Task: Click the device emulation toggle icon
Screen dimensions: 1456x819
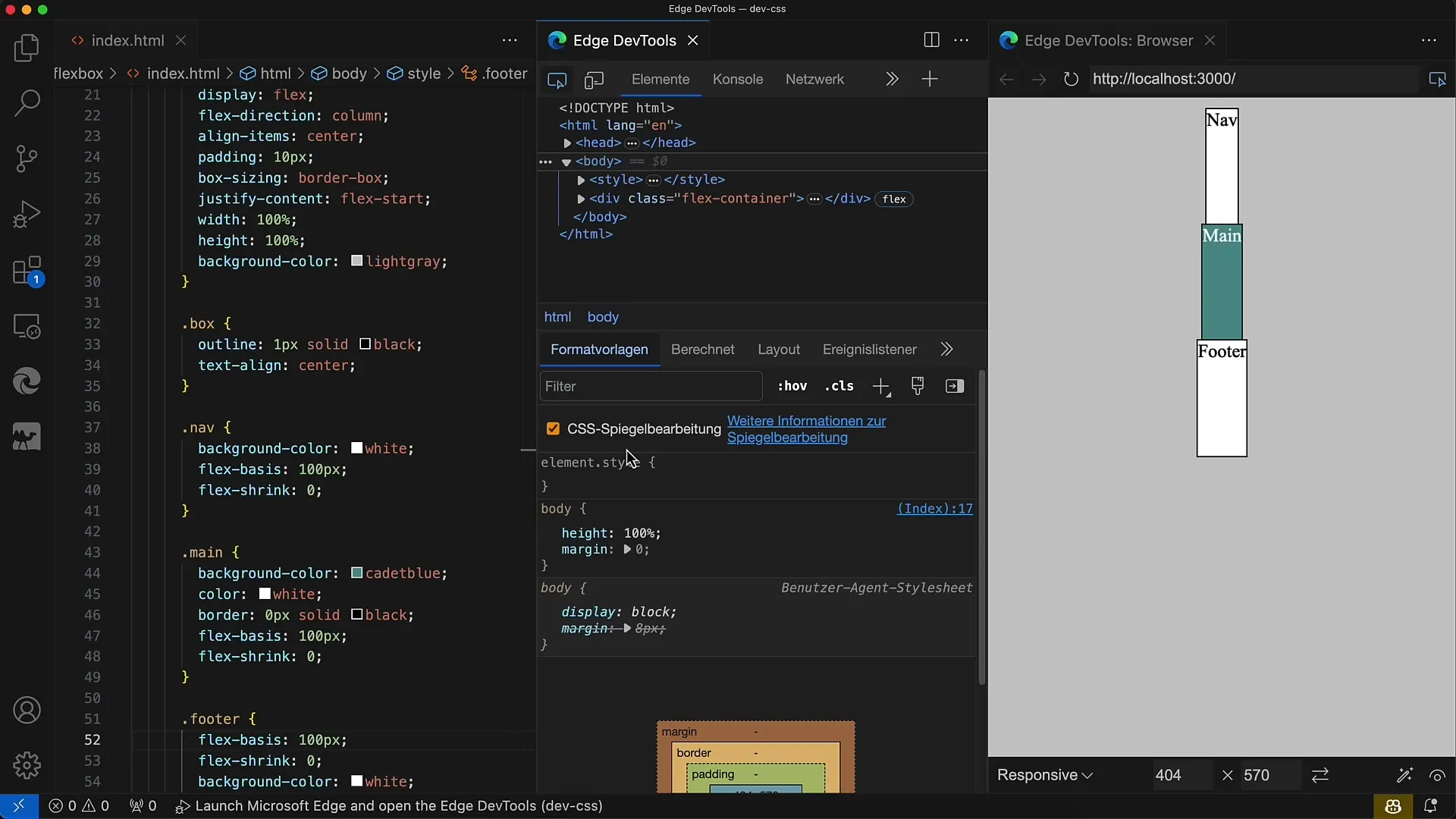Action: (x=593, y=79)
